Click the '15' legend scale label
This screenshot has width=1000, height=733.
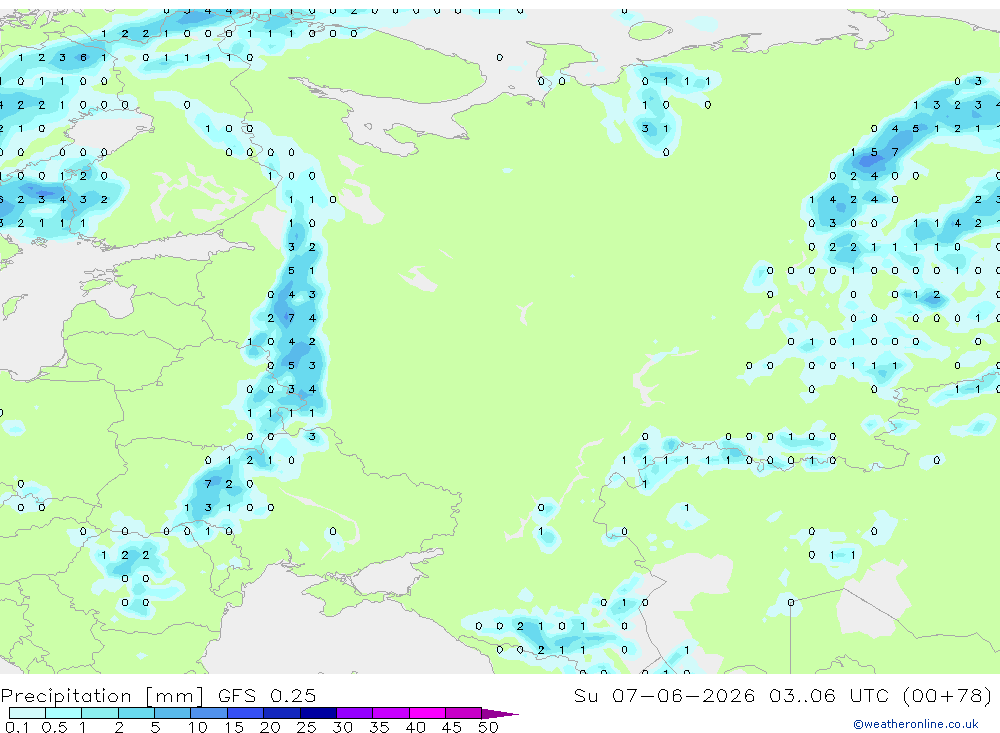pyautogui.click(x=234, y=727)
